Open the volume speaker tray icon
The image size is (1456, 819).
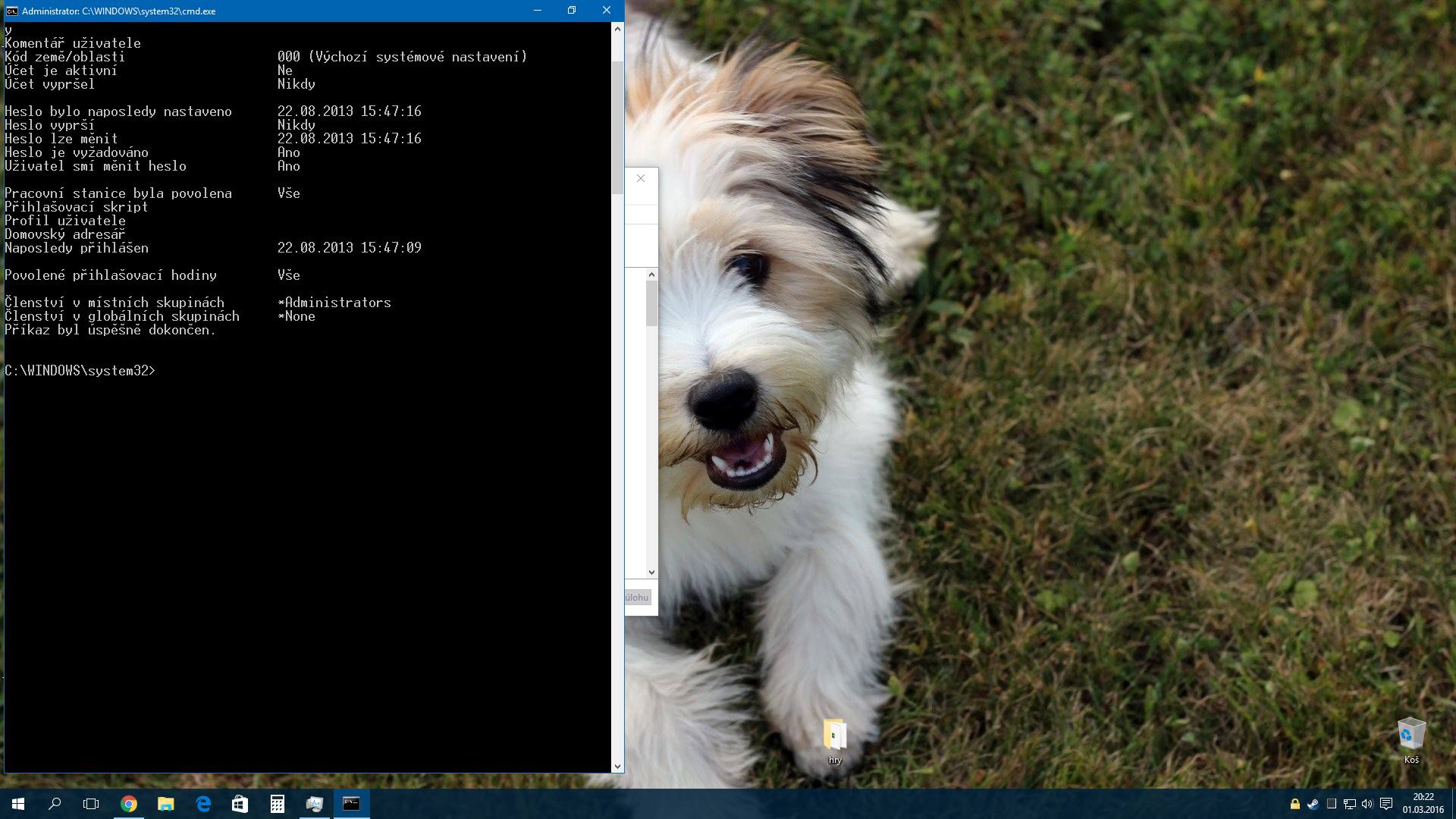(1367, 804)
